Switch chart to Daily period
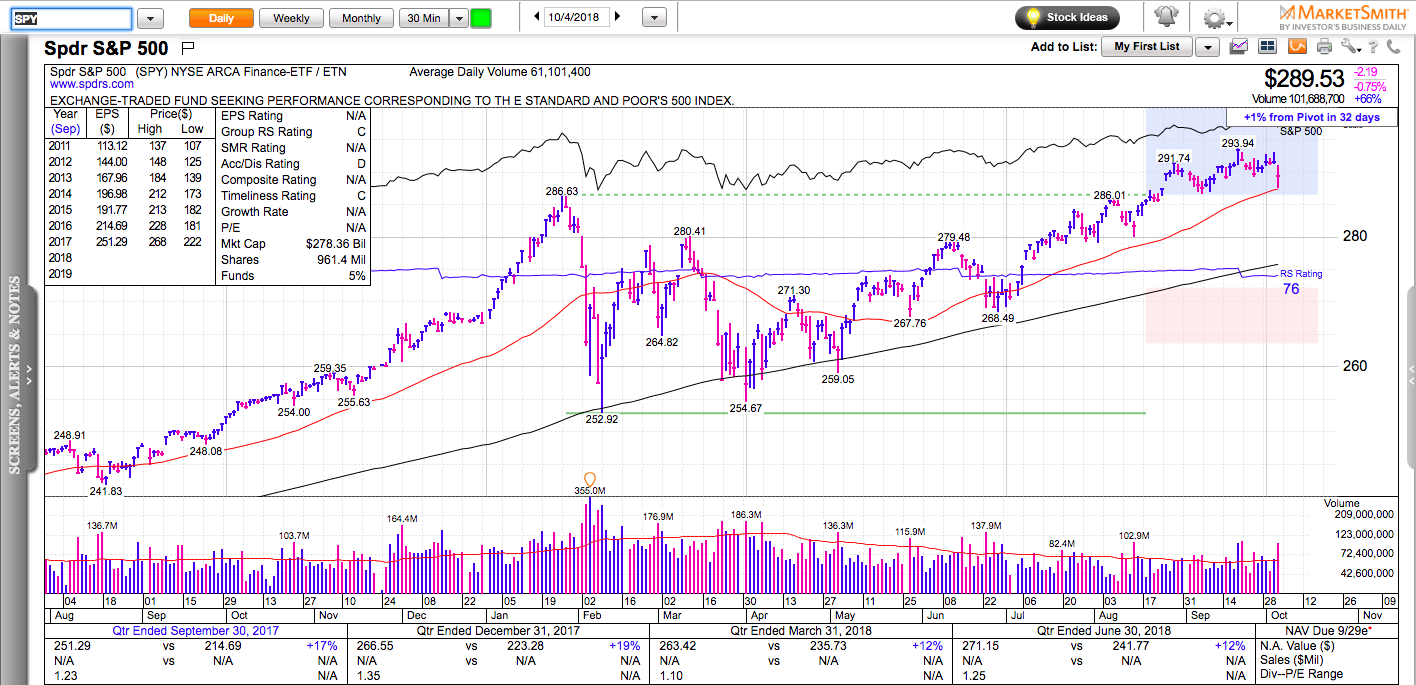 pos(221,18)
